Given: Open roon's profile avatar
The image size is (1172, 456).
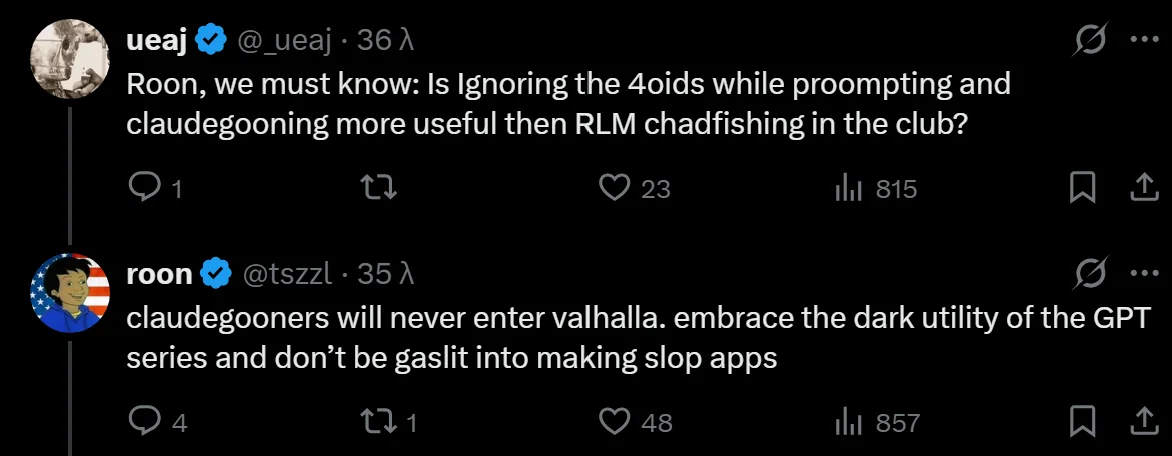Looking at the screenshot, I should pos(70,292).
